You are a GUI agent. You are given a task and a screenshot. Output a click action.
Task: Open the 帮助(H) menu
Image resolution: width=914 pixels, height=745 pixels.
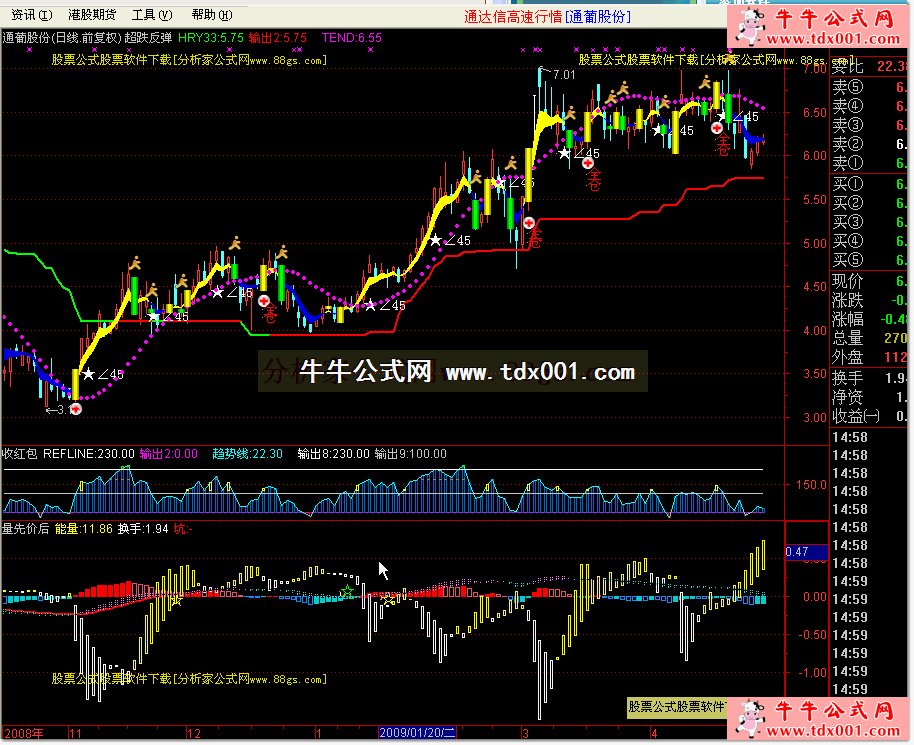click(x=212, y=15)
